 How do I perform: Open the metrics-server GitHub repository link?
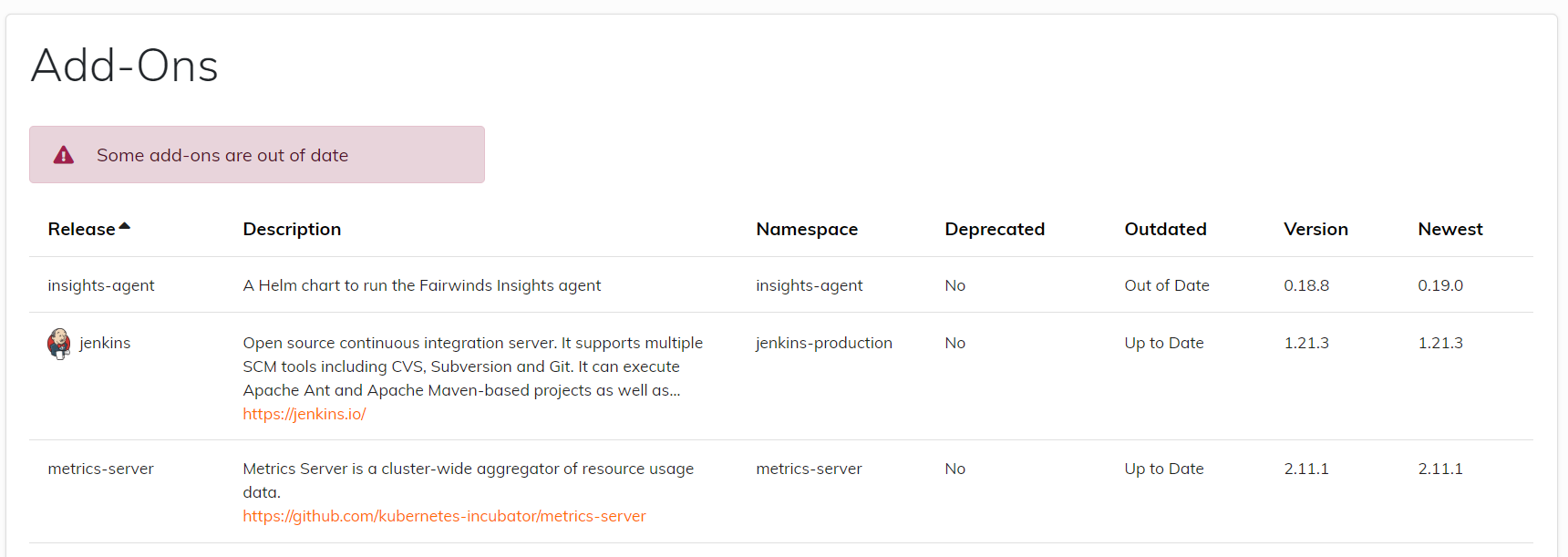[444, 516]
